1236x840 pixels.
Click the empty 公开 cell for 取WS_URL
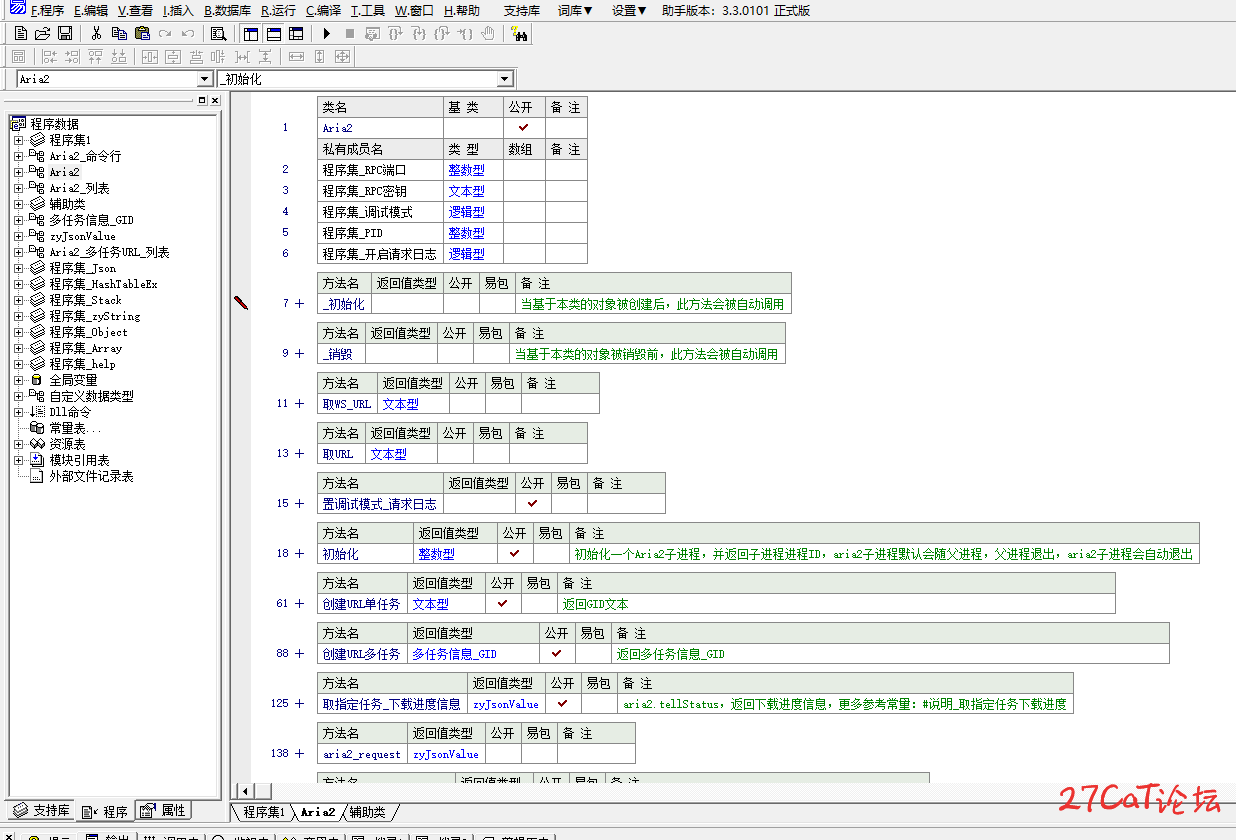[x=467, y=404]
